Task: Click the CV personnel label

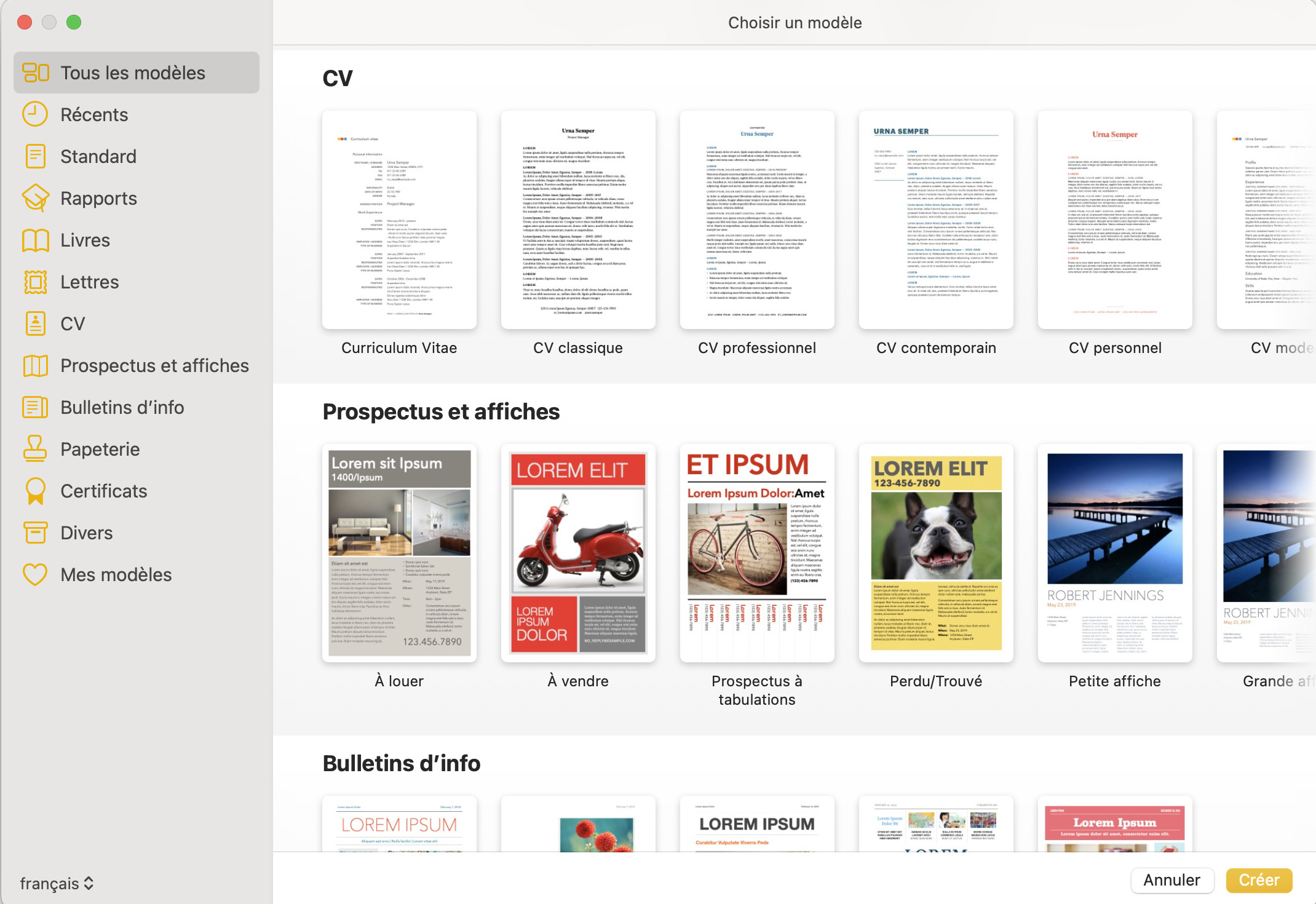Action: click(1115, 348)
